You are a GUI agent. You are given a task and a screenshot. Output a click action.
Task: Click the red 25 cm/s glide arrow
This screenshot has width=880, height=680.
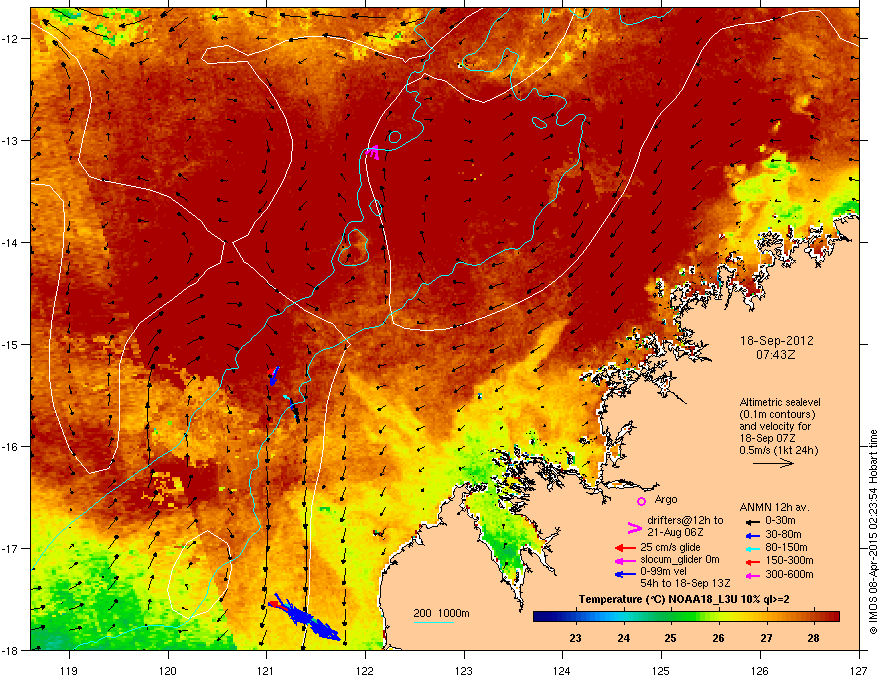(625, 548)
